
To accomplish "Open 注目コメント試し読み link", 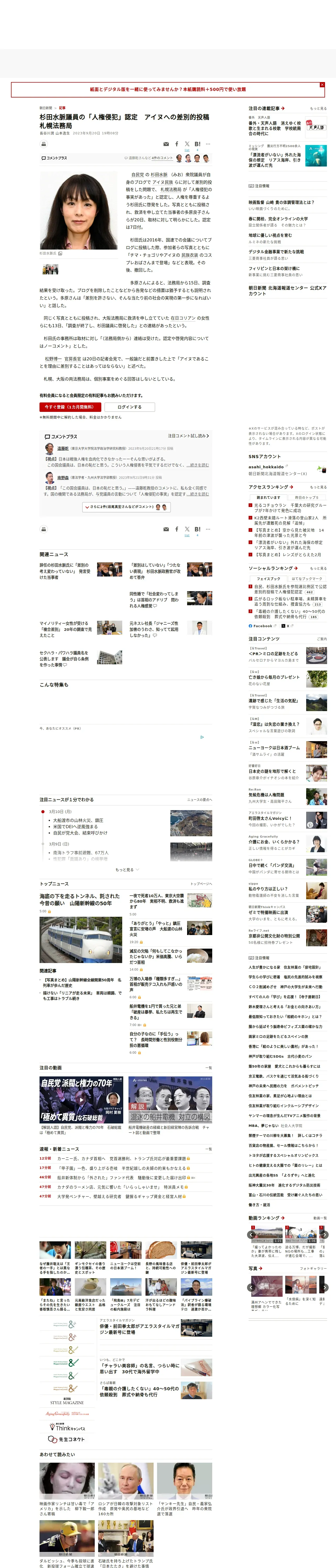I will tap(188, 436).
